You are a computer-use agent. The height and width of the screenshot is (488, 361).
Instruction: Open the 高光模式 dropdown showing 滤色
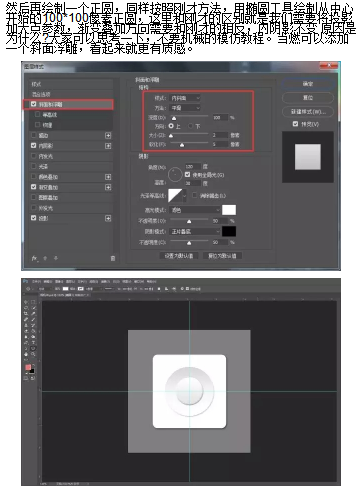point(195,210)
